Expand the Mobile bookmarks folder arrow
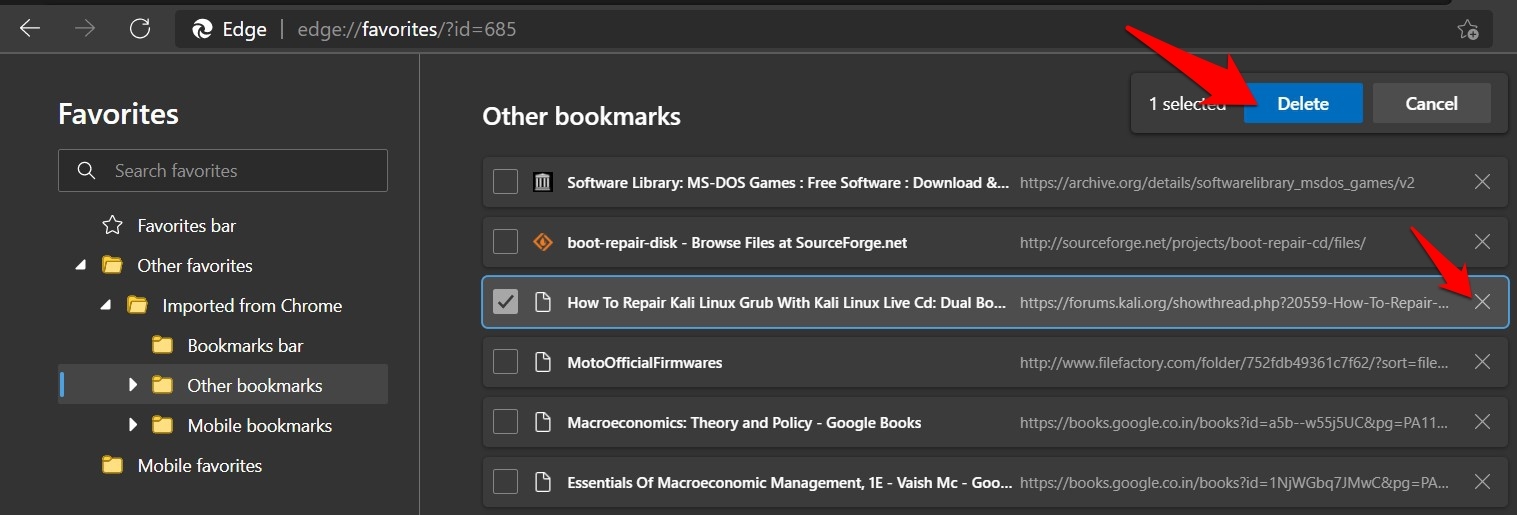Viewport: 1517px width, 515px height. 132,426
